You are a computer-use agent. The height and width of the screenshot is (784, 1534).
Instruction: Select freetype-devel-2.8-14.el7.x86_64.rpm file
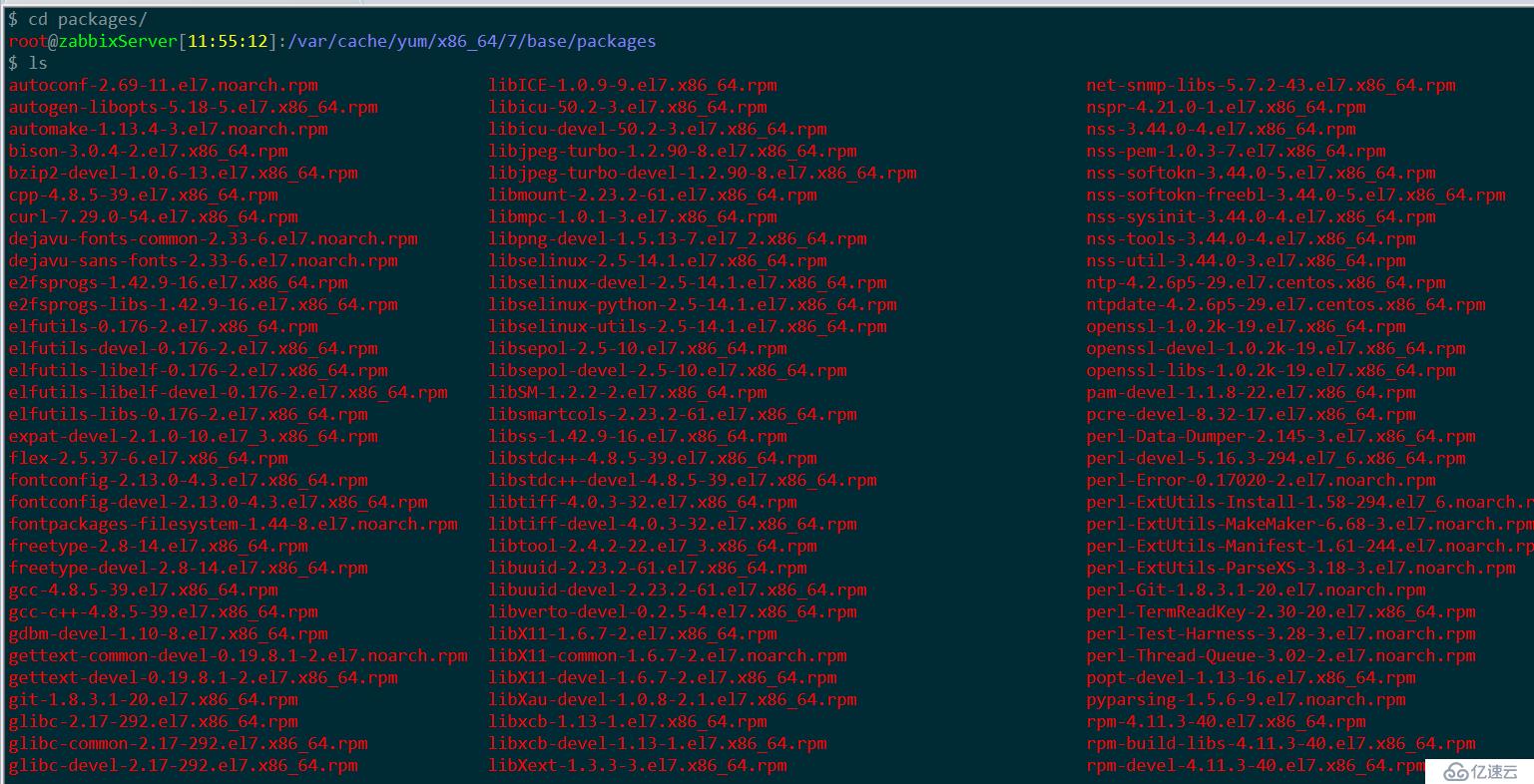(x=189, y=569)
